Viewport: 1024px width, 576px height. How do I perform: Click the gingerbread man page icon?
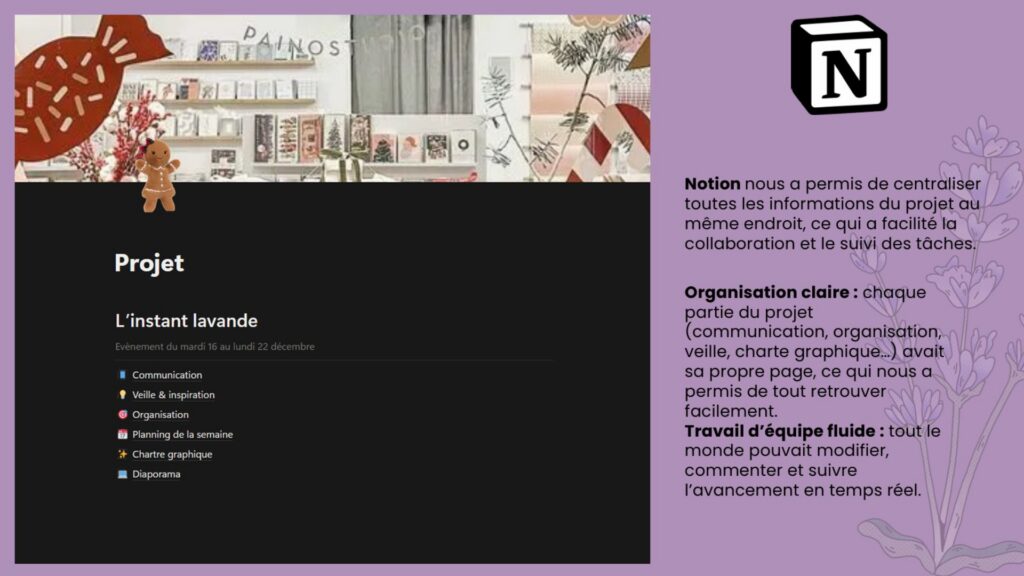point(157,175)
